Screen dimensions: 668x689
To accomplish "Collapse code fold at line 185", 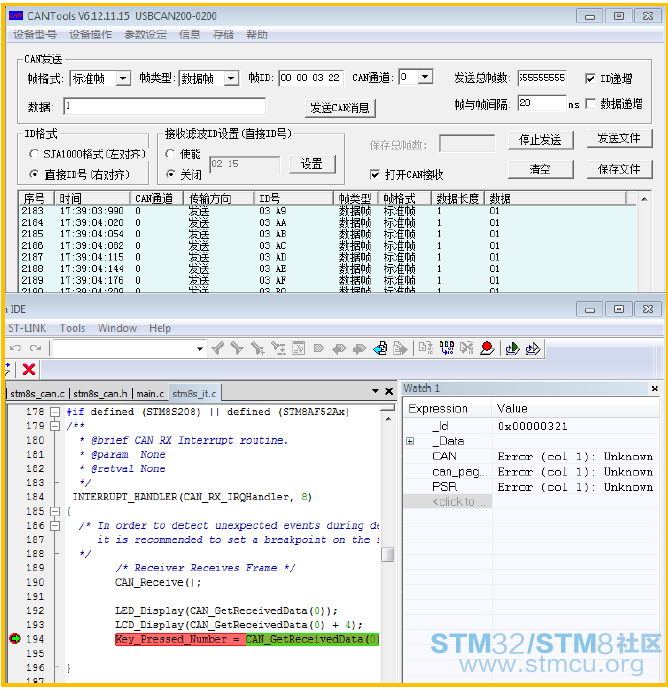I will click(55, 511).
